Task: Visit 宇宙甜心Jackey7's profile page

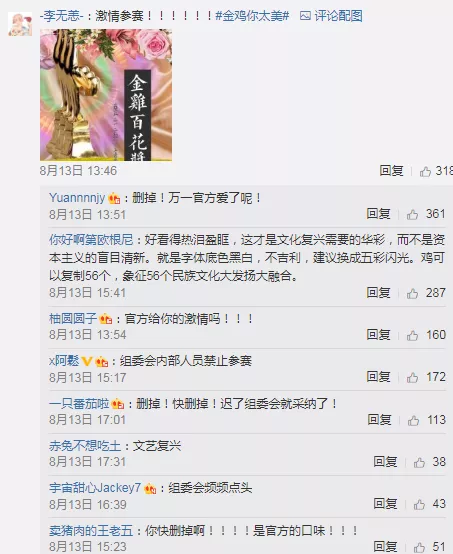Action: point(95,488)
